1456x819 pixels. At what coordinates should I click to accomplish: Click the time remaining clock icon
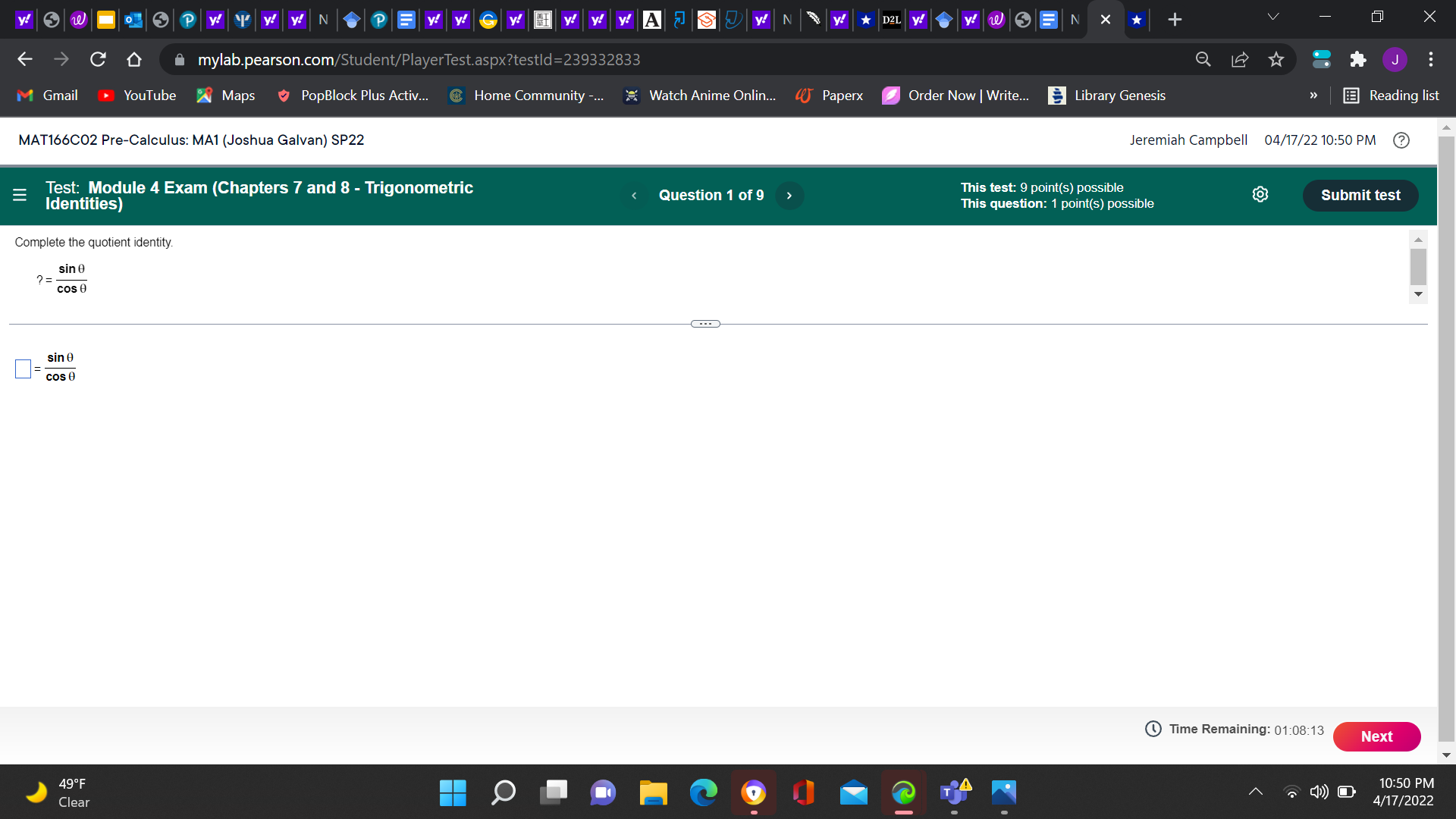(1152, 729)
